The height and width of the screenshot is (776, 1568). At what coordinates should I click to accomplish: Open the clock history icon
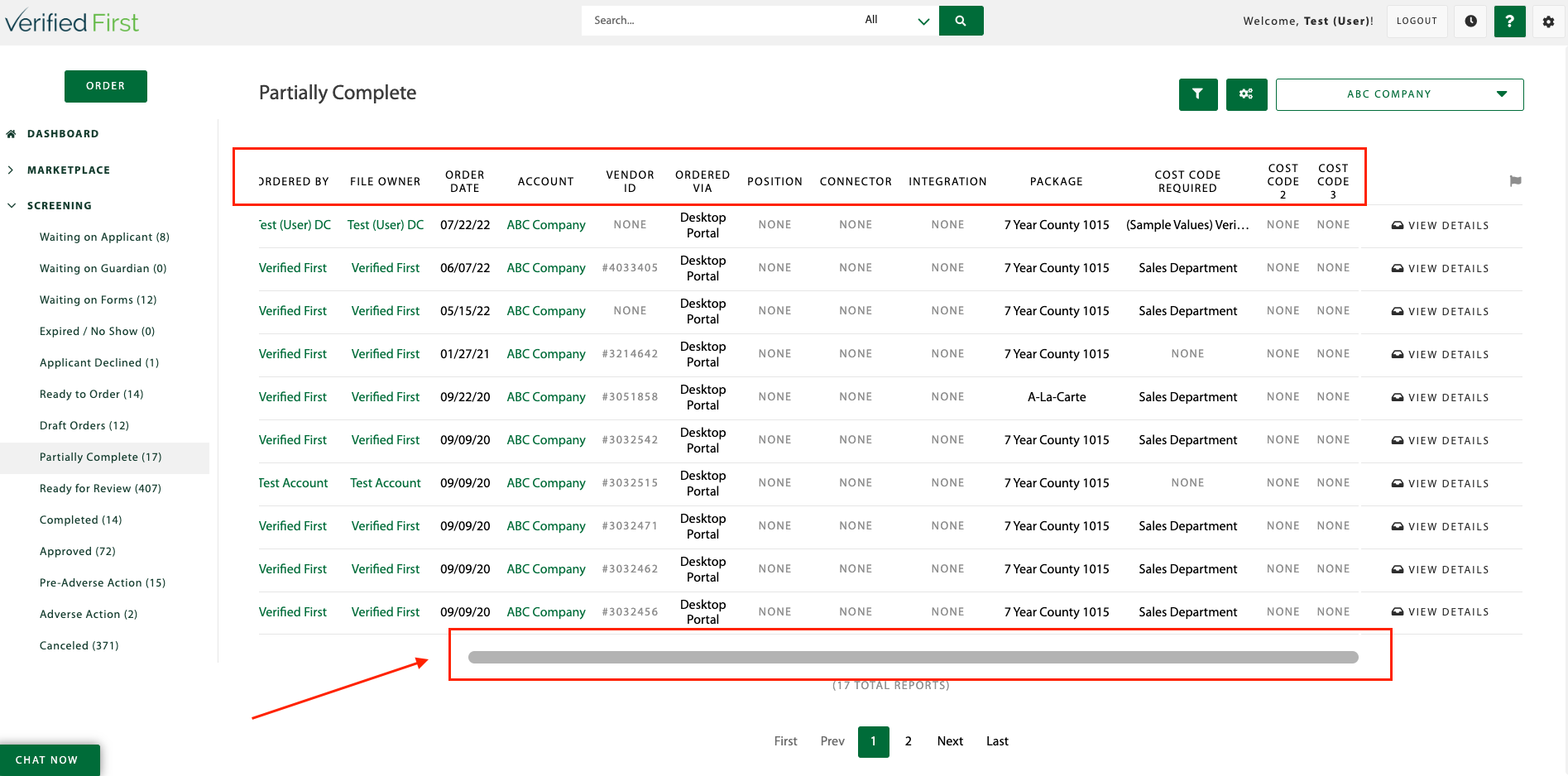[x=1470, y=21]
